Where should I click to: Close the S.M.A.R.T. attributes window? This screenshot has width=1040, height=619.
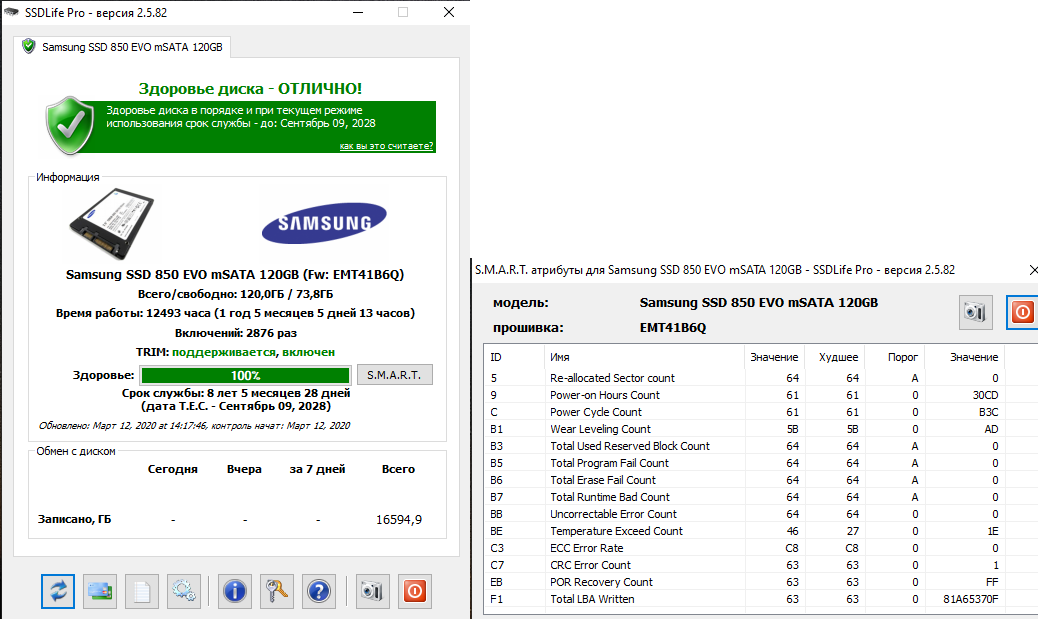coord(1033,270)
